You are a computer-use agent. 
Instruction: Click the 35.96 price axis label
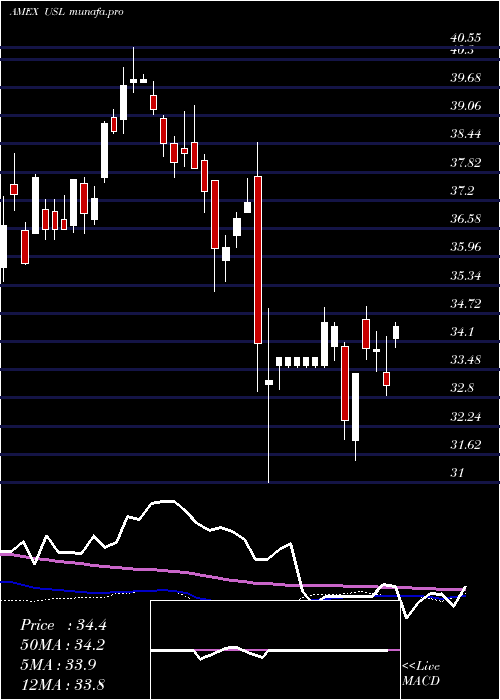click(x=466, y=247)
